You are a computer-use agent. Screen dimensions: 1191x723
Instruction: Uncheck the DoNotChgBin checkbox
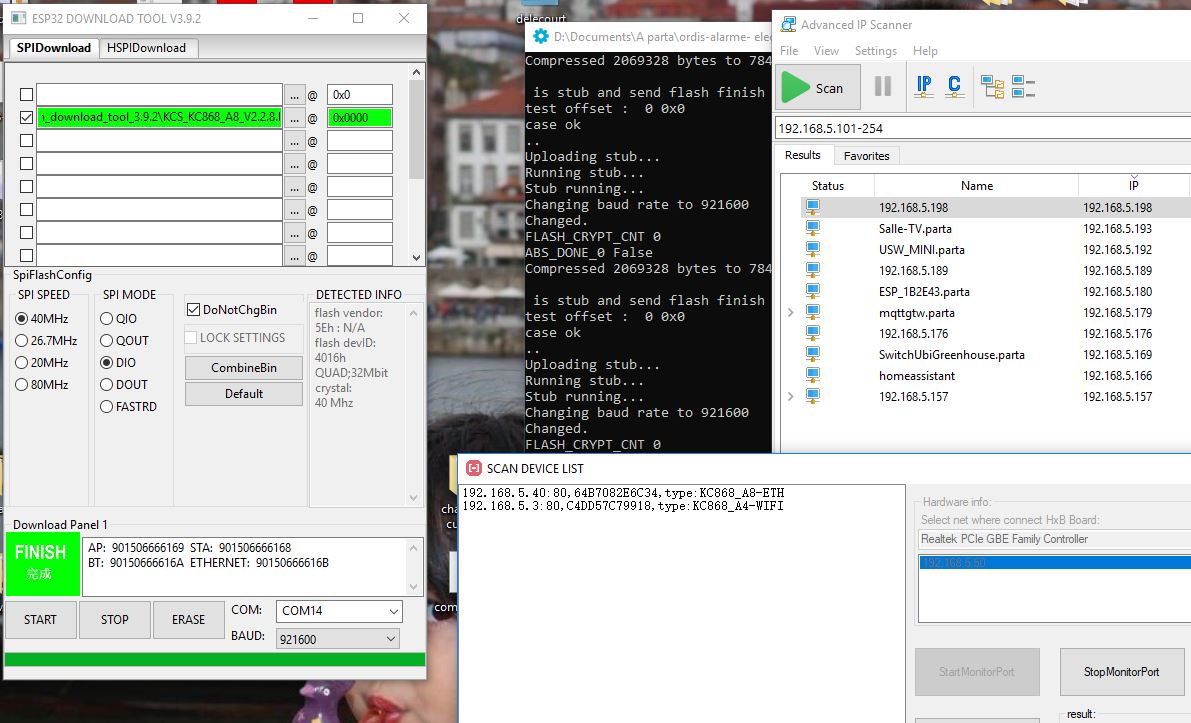pyautogui.click(x=194, y=310)
